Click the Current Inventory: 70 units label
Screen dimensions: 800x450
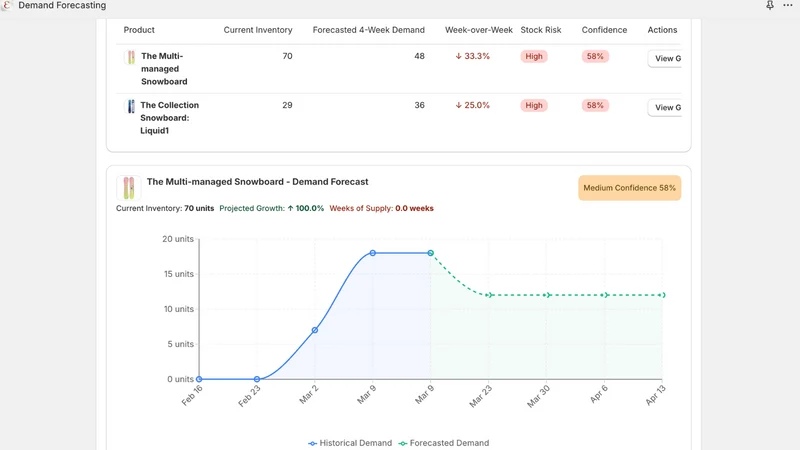click(x=165, y=208)
